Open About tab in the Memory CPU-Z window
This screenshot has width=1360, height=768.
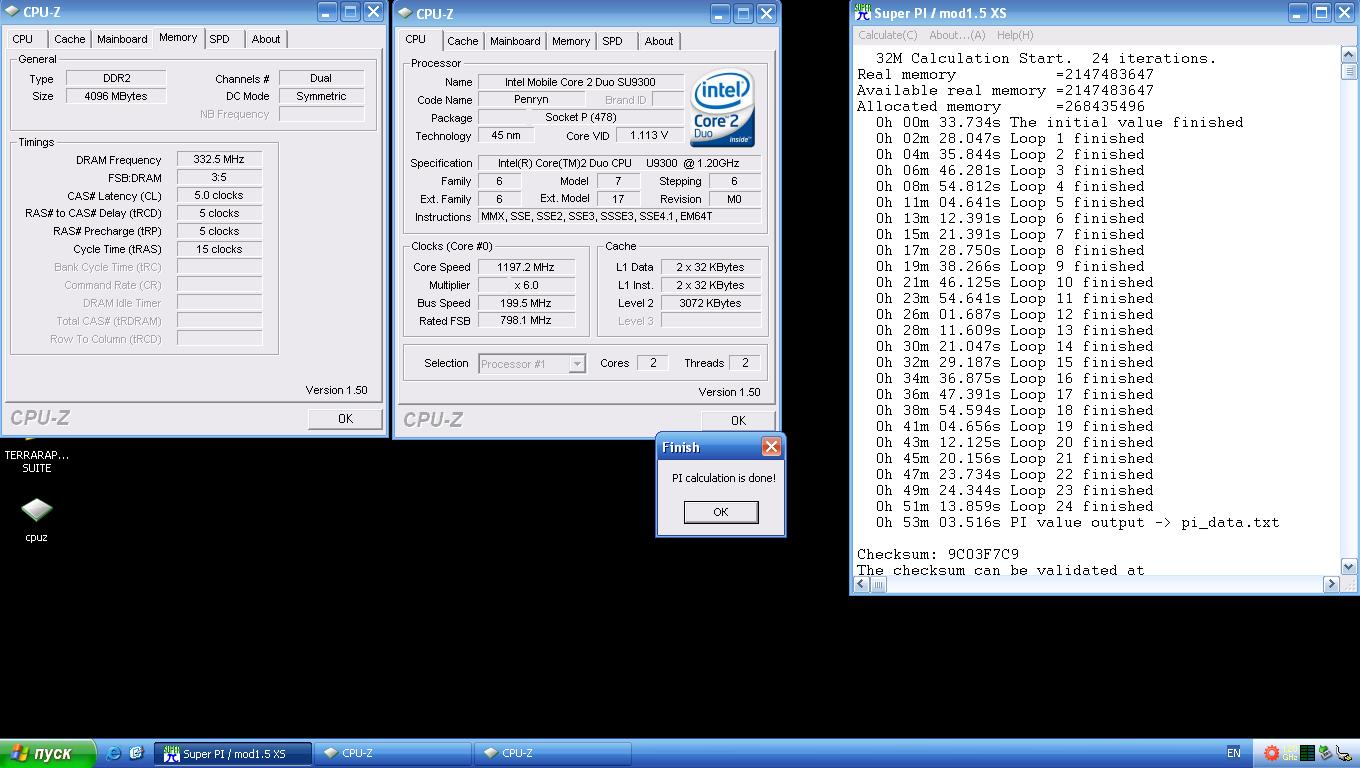coord(266,39)
